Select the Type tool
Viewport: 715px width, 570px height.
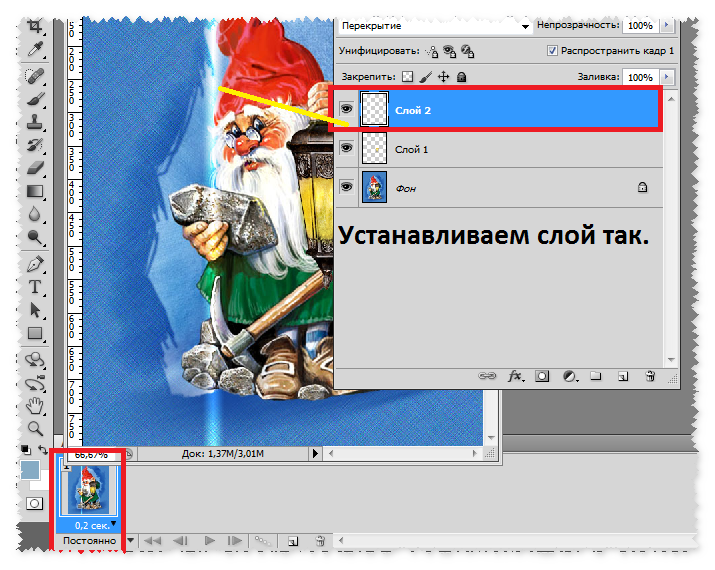(35, 287)
